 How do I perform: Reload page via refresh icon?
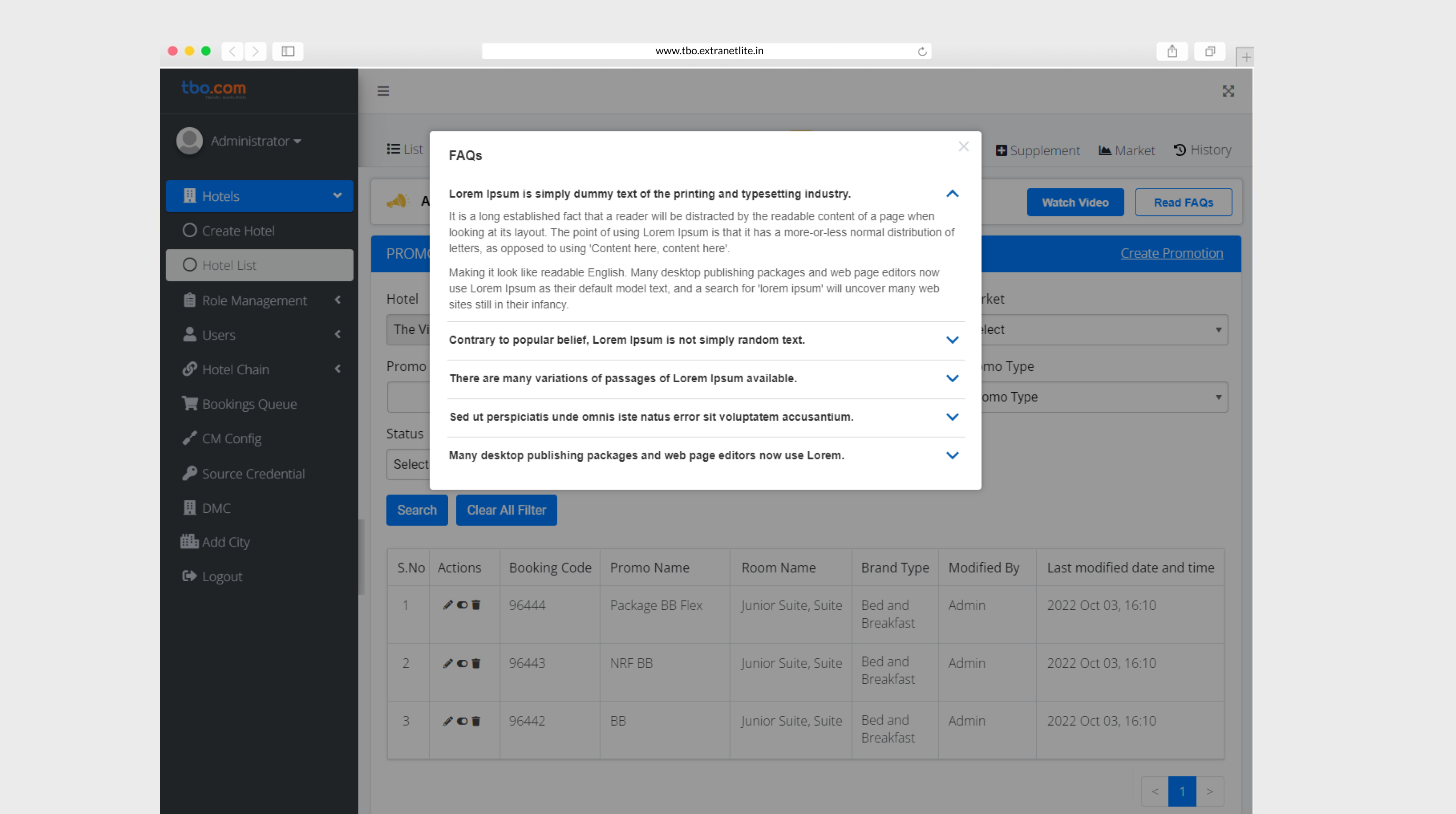pyautogui.click(x=922, y=51)
